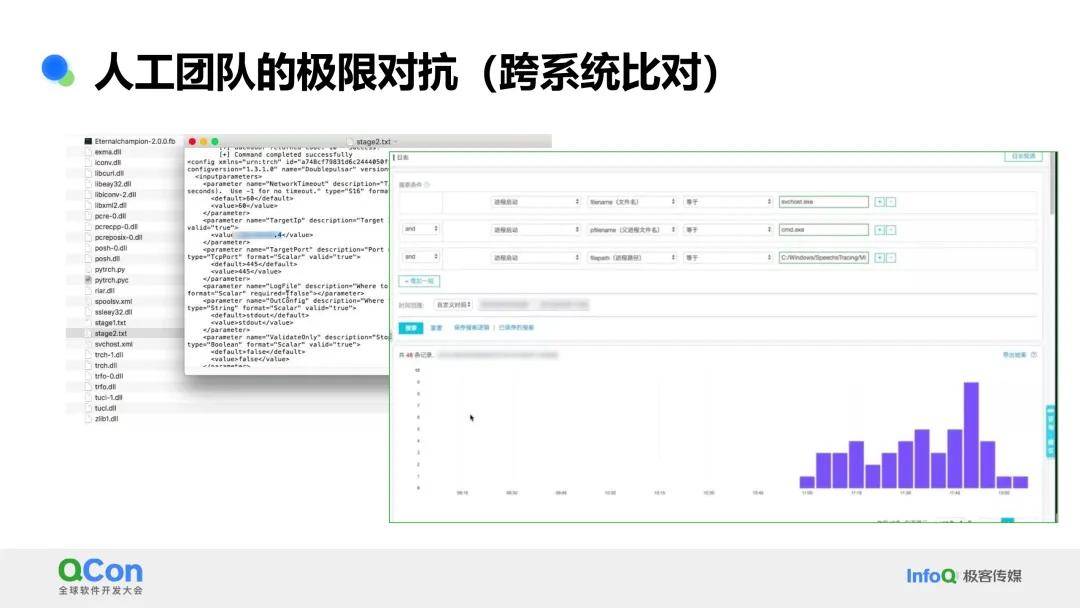The image size is (1080, 608).
Task: Select ssleay32.dll in the file list
Action: [114, 312]
